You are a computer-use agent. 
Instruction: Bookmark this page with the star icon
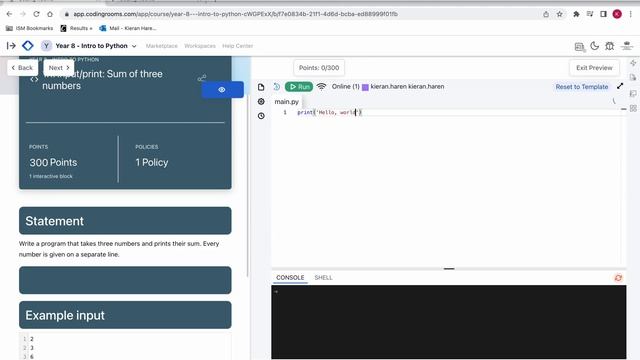[560, 14]
